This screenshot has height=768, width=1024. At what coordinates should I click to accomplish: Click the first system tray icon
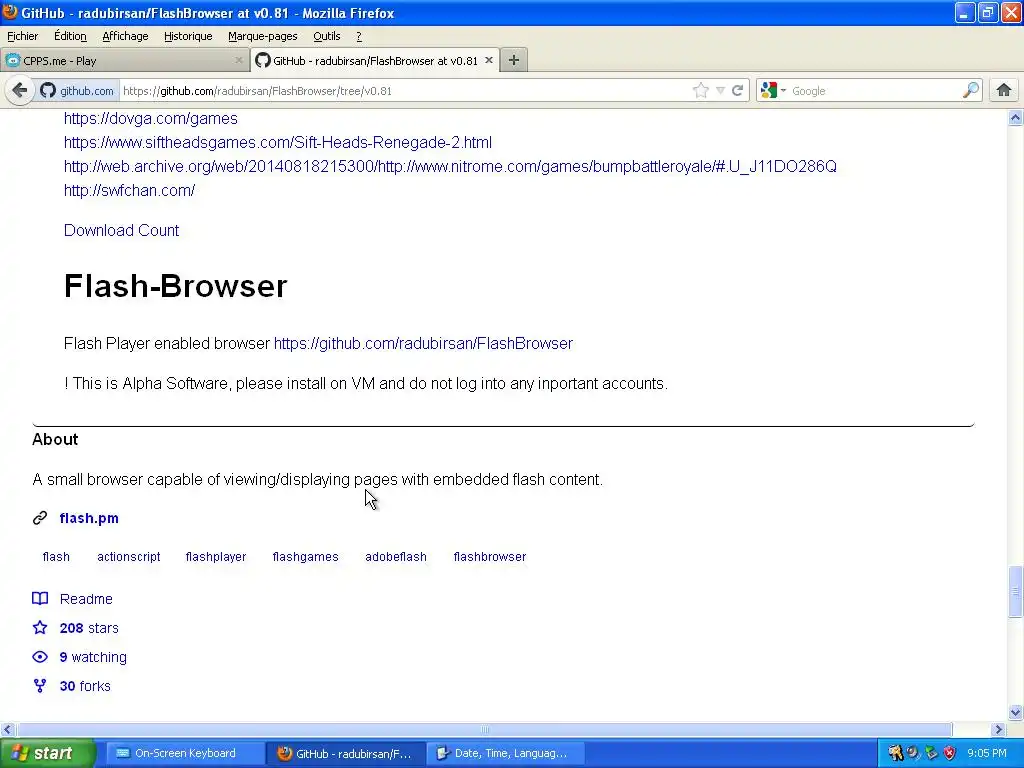click(x=895, y=753)
